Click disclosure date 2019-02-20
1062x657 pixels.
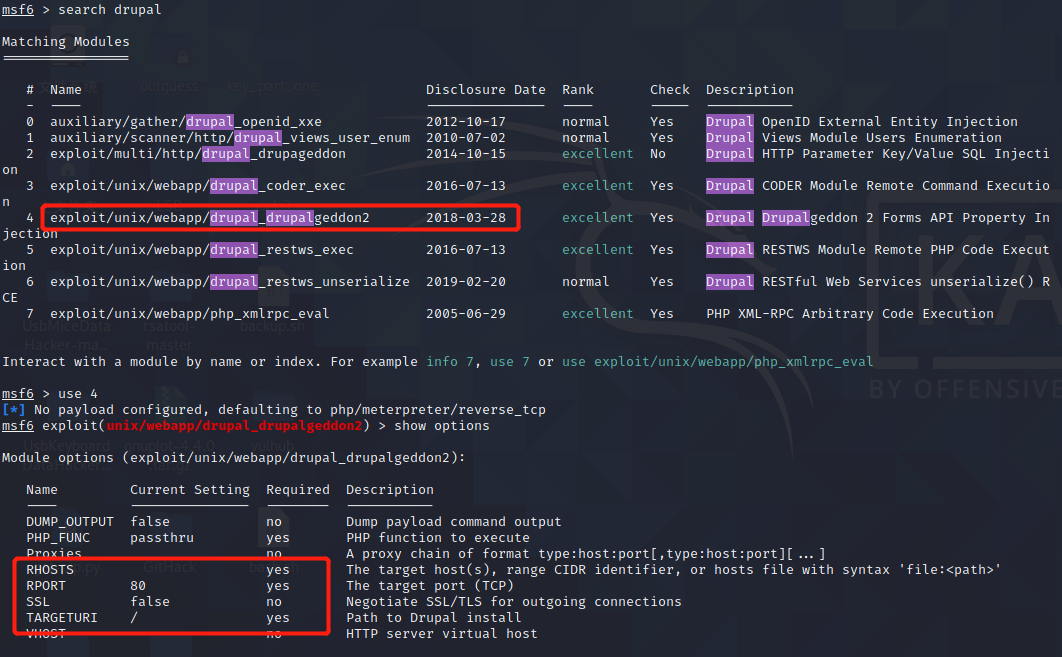(x=466, y=281)
